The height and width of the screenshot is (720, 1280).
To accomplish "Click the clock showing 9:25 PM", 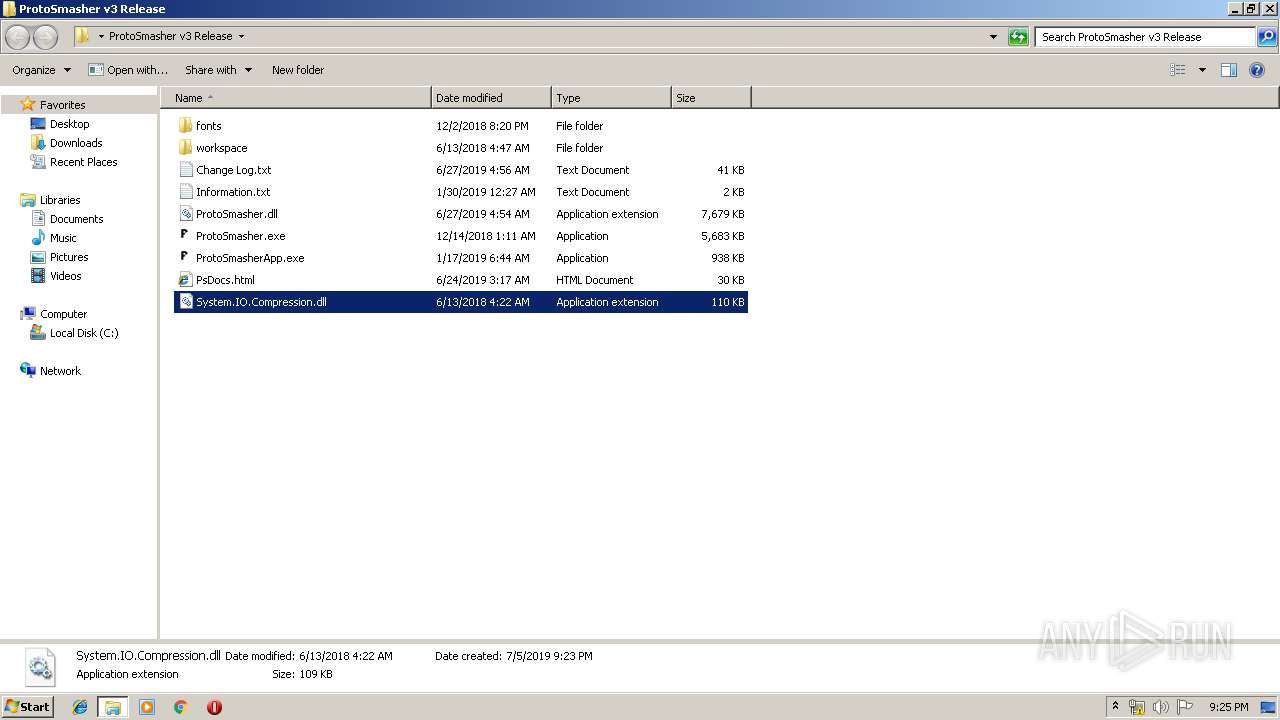I will [x=1228, y=707].
